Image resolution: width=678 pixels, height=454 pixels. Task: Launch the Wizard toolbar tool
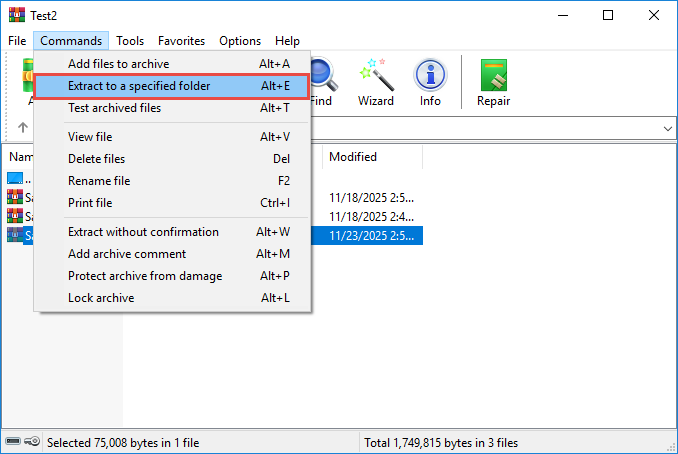click(x=376, y=82)
